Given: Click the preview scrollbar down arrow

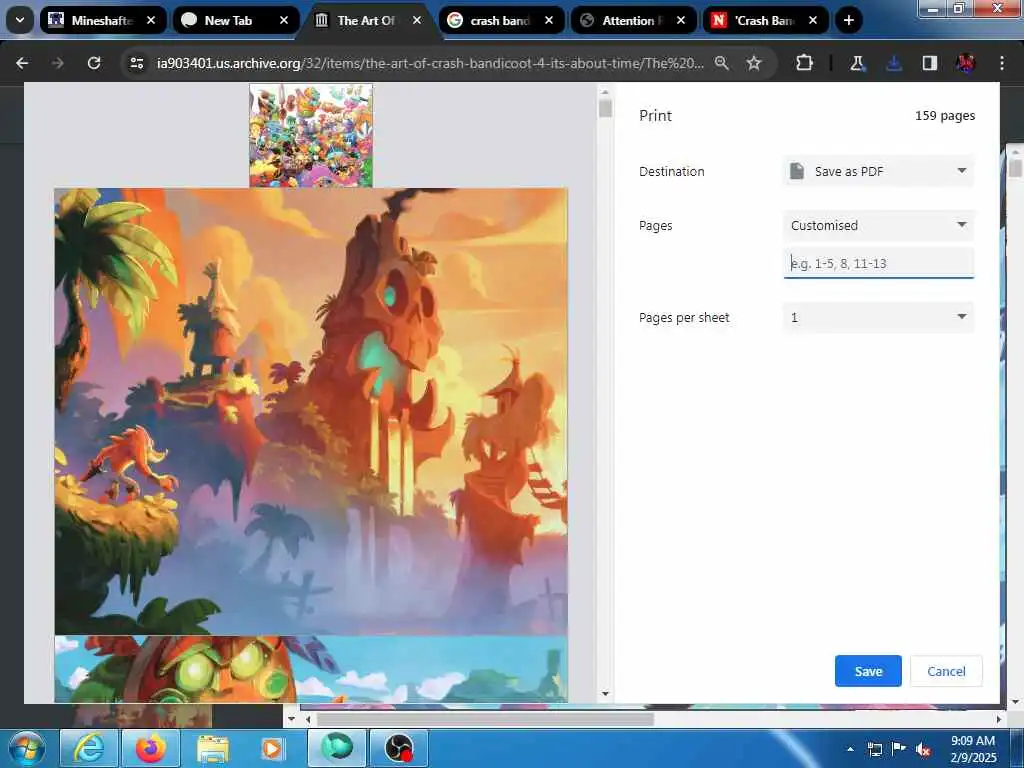Looking at the screenshot, I should click(605, 694).
